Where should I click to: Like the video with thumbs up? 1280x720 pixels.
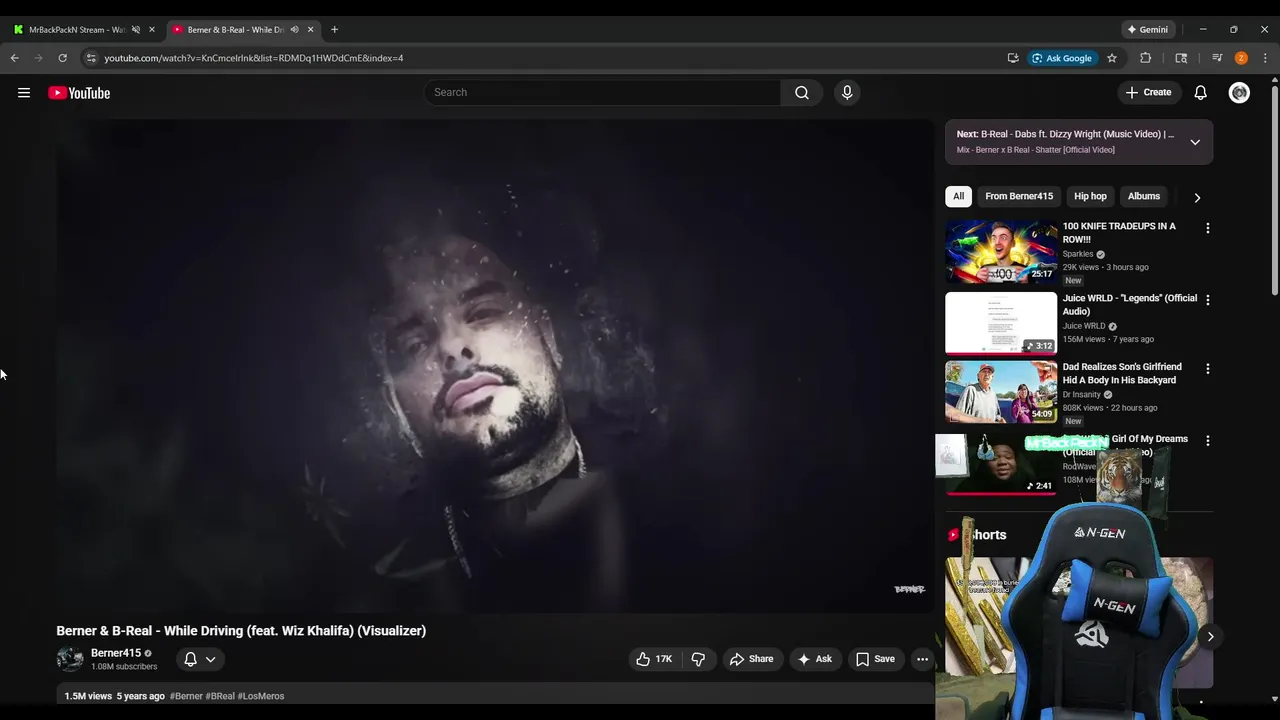click(653, 659)
